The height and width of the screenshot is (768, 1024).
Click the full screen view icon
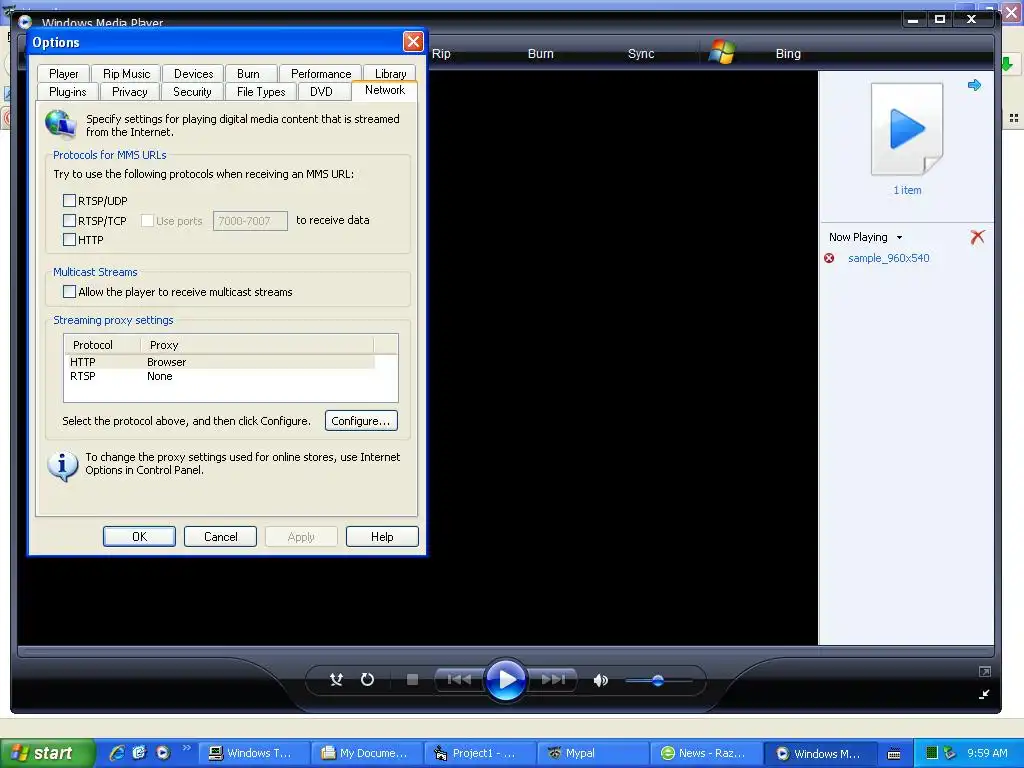click(x=985, y=671)
